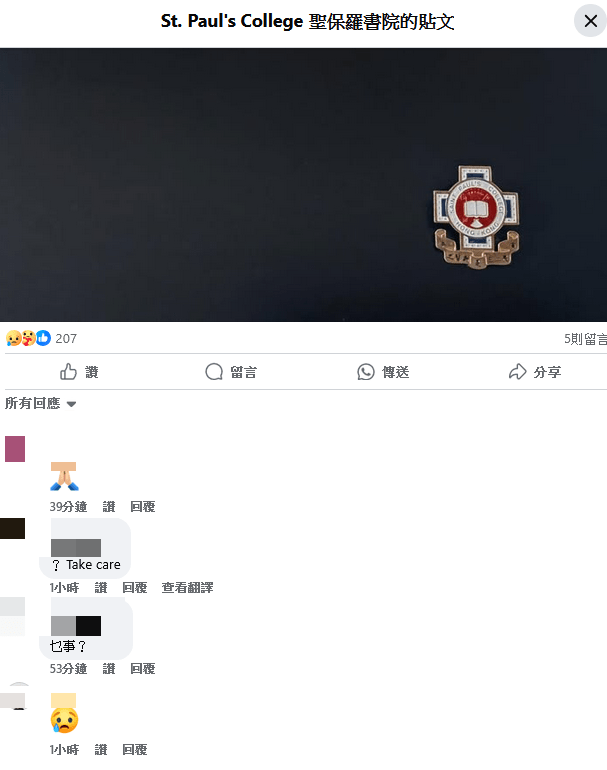Screen dimensions: 607x770
Task: Click the 分享 share arrow icon
Action: coord(517,372)
